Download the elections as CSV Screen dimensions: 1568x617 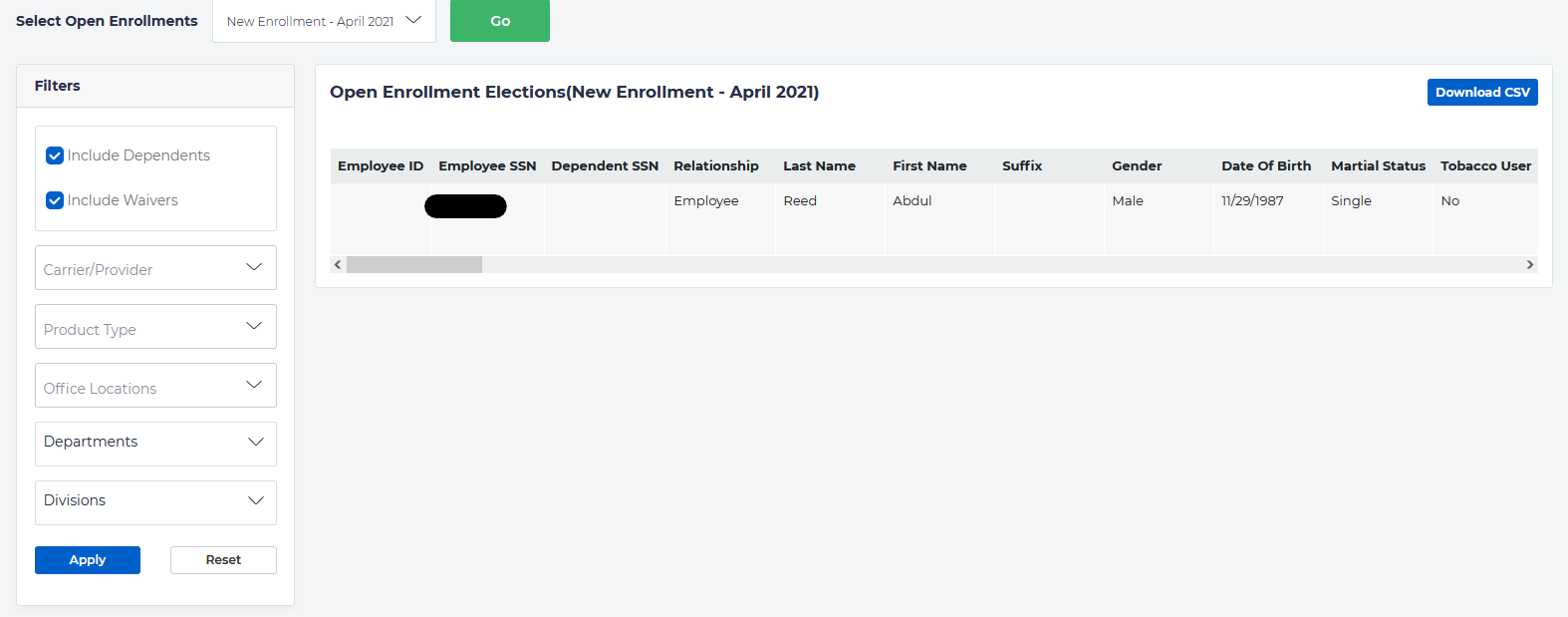tap(1482, 92)
